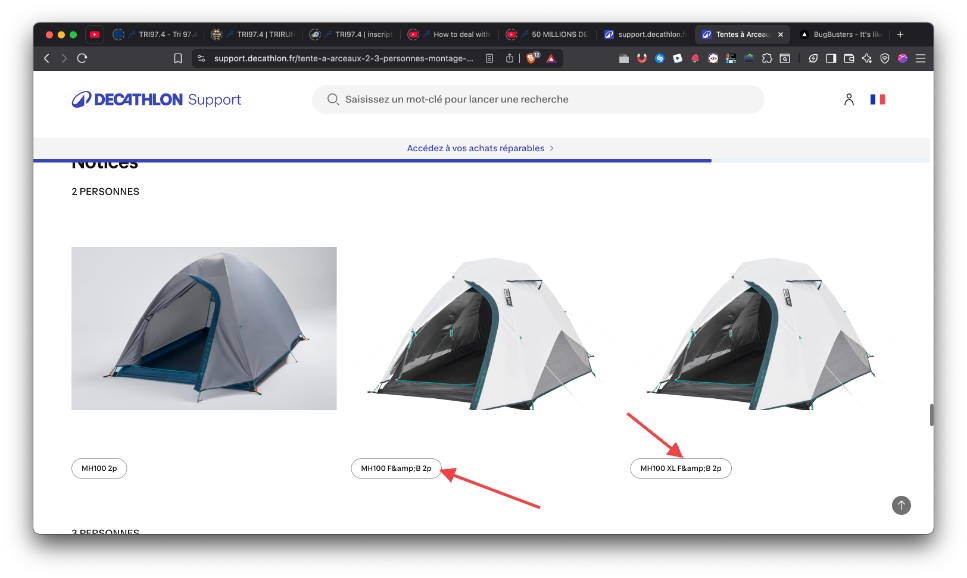The image size is (967, 578).
Task: Click the Decathlon Support logo
Action: pos(156,99)
